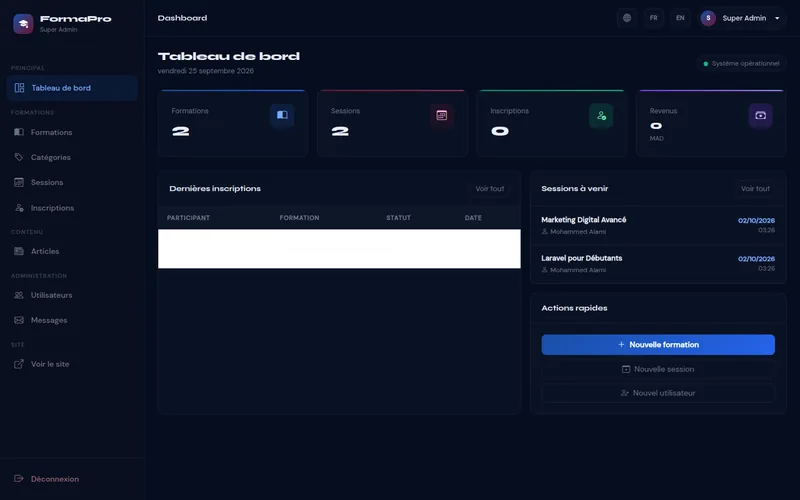Click the Nouvelle formation button
The height and width of the screenshot is (500, 800).
658,344
